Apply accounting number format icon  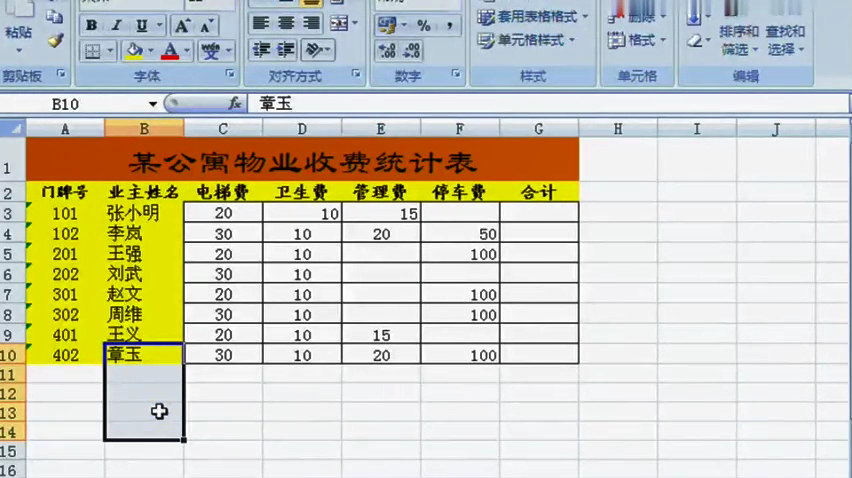(387, 25)
